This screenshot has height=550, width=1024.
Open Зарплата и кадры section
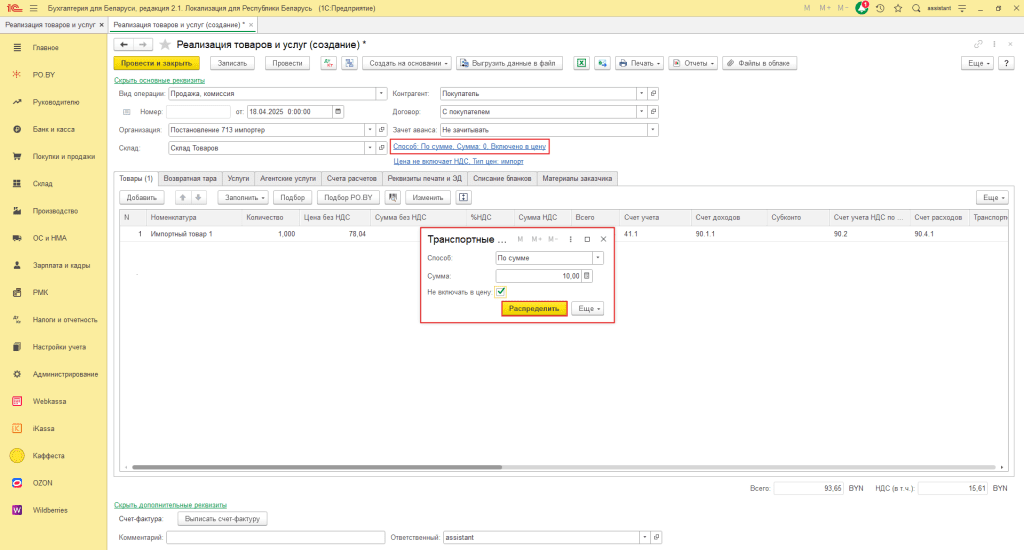(54, 265)
